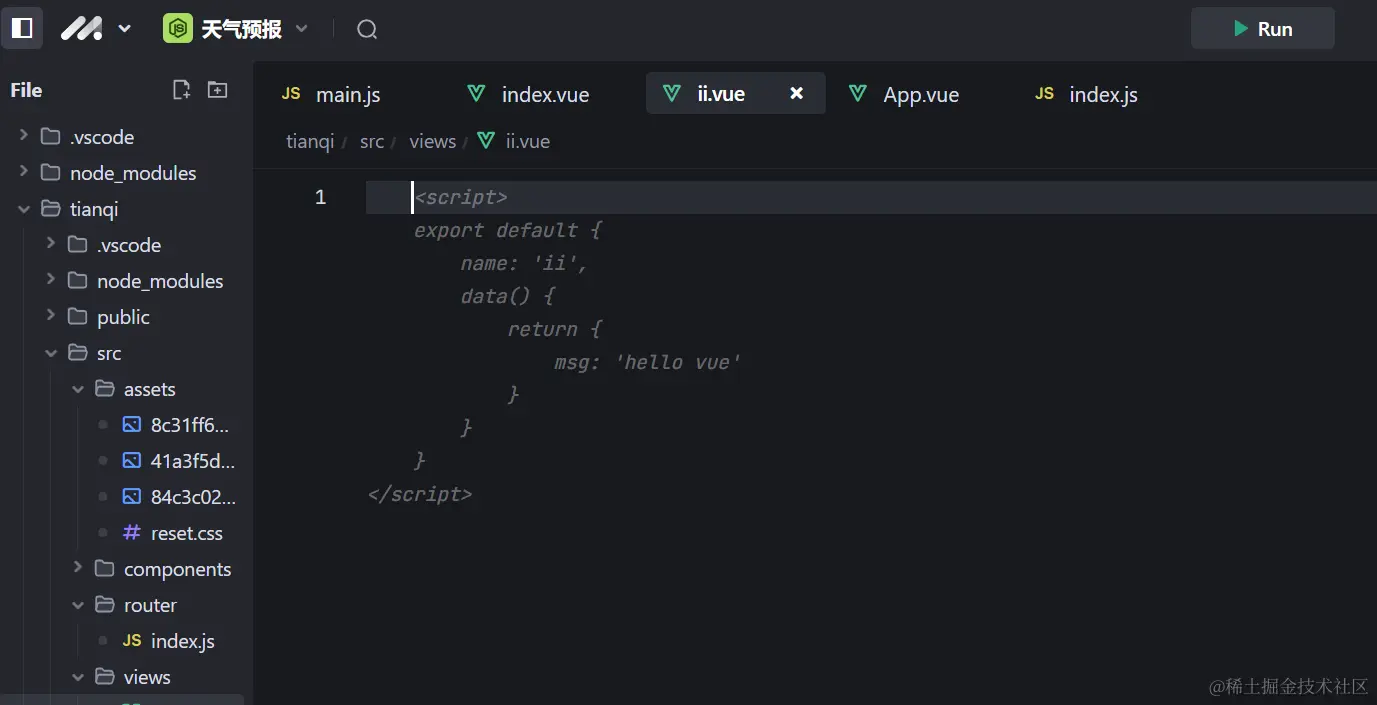Close the ii.vue tab

[x=797, y=93]
